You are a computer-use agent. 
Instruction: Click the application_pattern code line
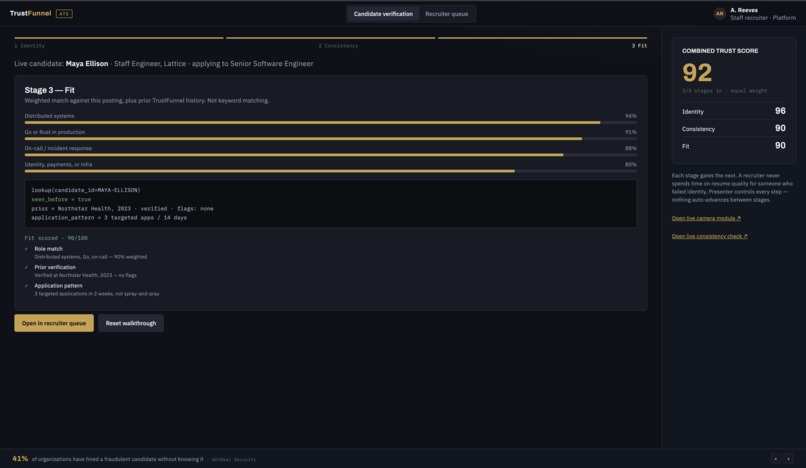109,218
